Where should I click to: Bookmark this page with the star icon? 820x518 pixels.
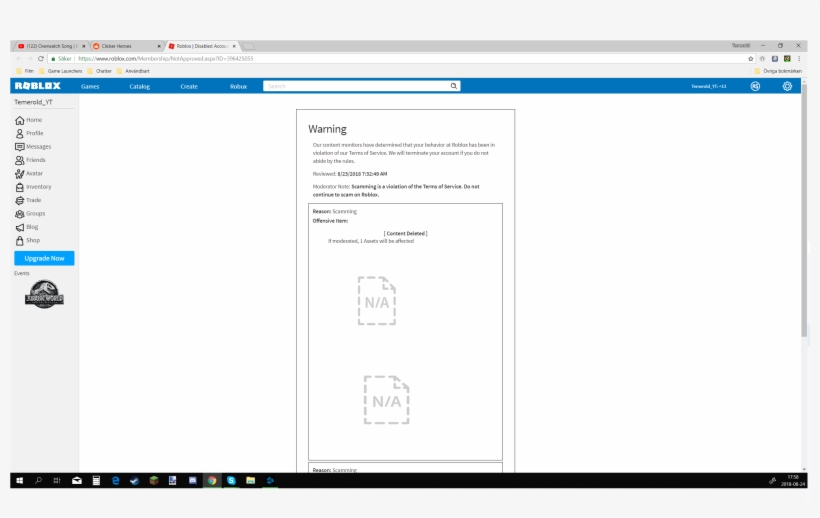tap(750, 59)
